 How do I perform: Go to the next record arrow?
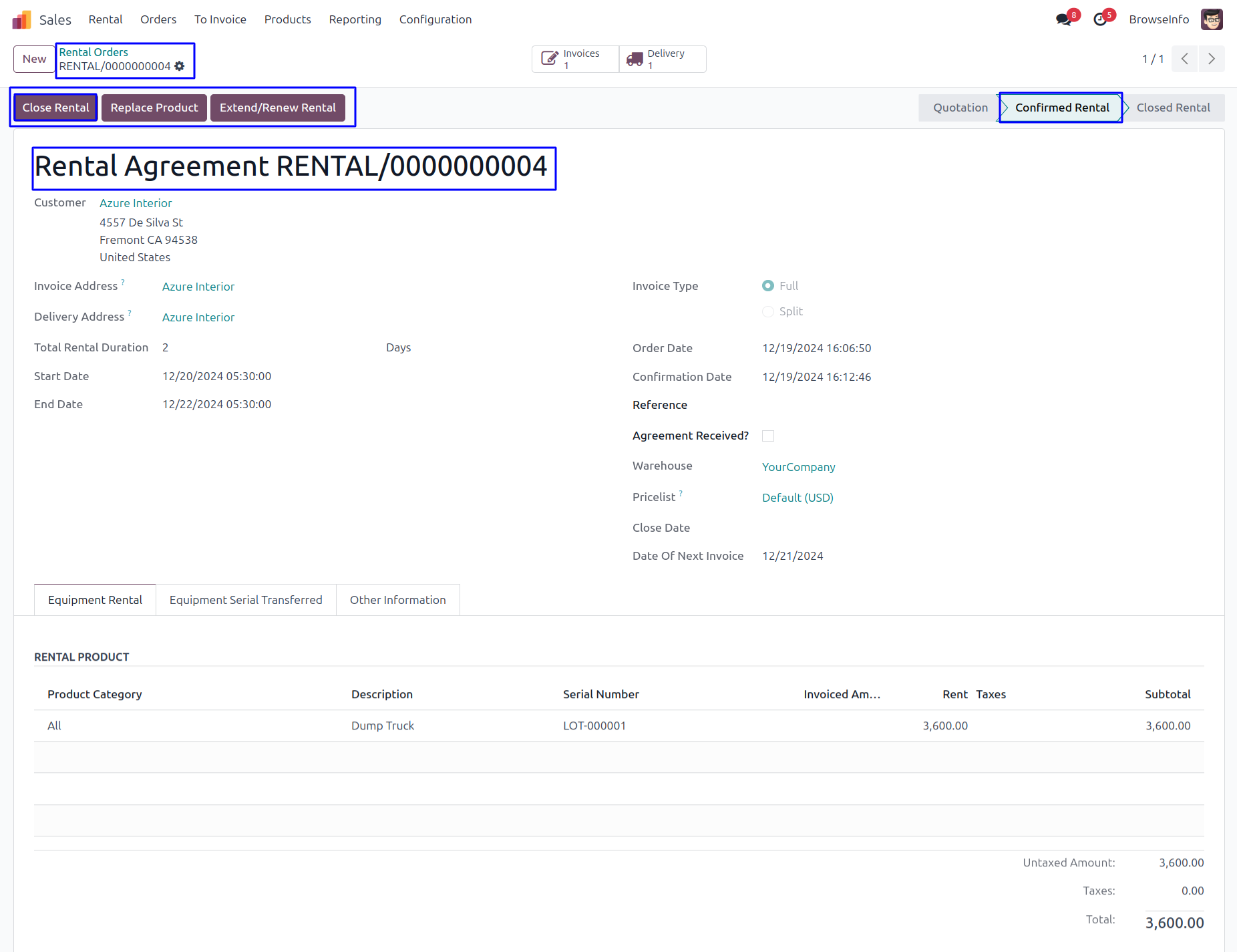(x=1211, y=59)
